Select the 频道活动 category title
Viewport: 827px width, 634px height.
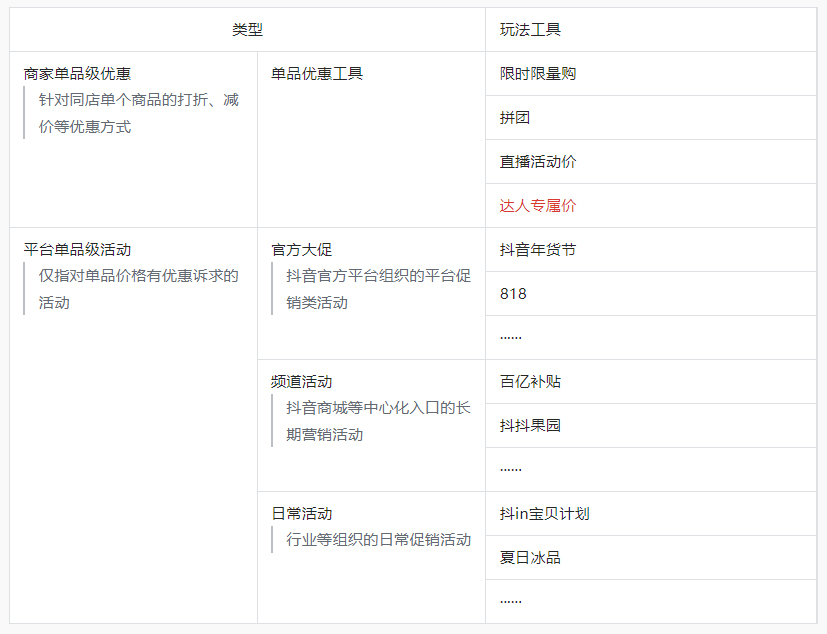click(x=301, y=382)
